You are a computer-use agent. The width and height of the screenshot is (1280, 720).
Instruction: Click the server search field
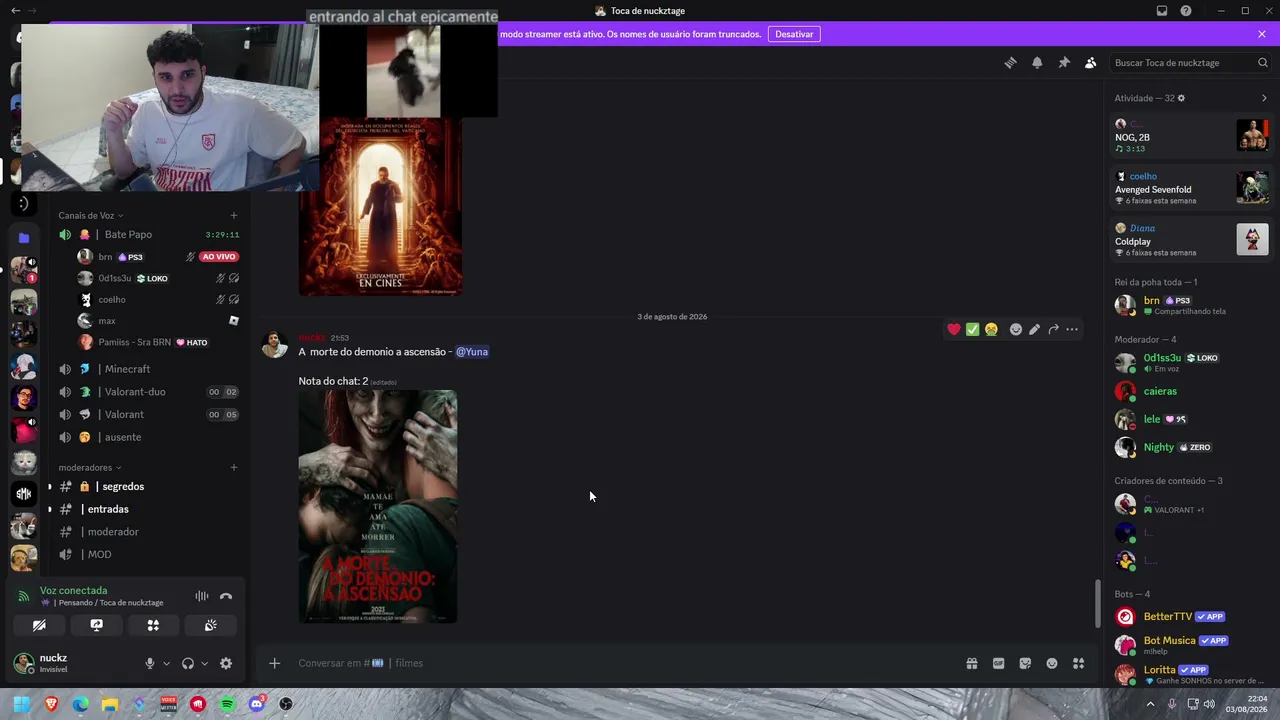tap(1191, 63)
